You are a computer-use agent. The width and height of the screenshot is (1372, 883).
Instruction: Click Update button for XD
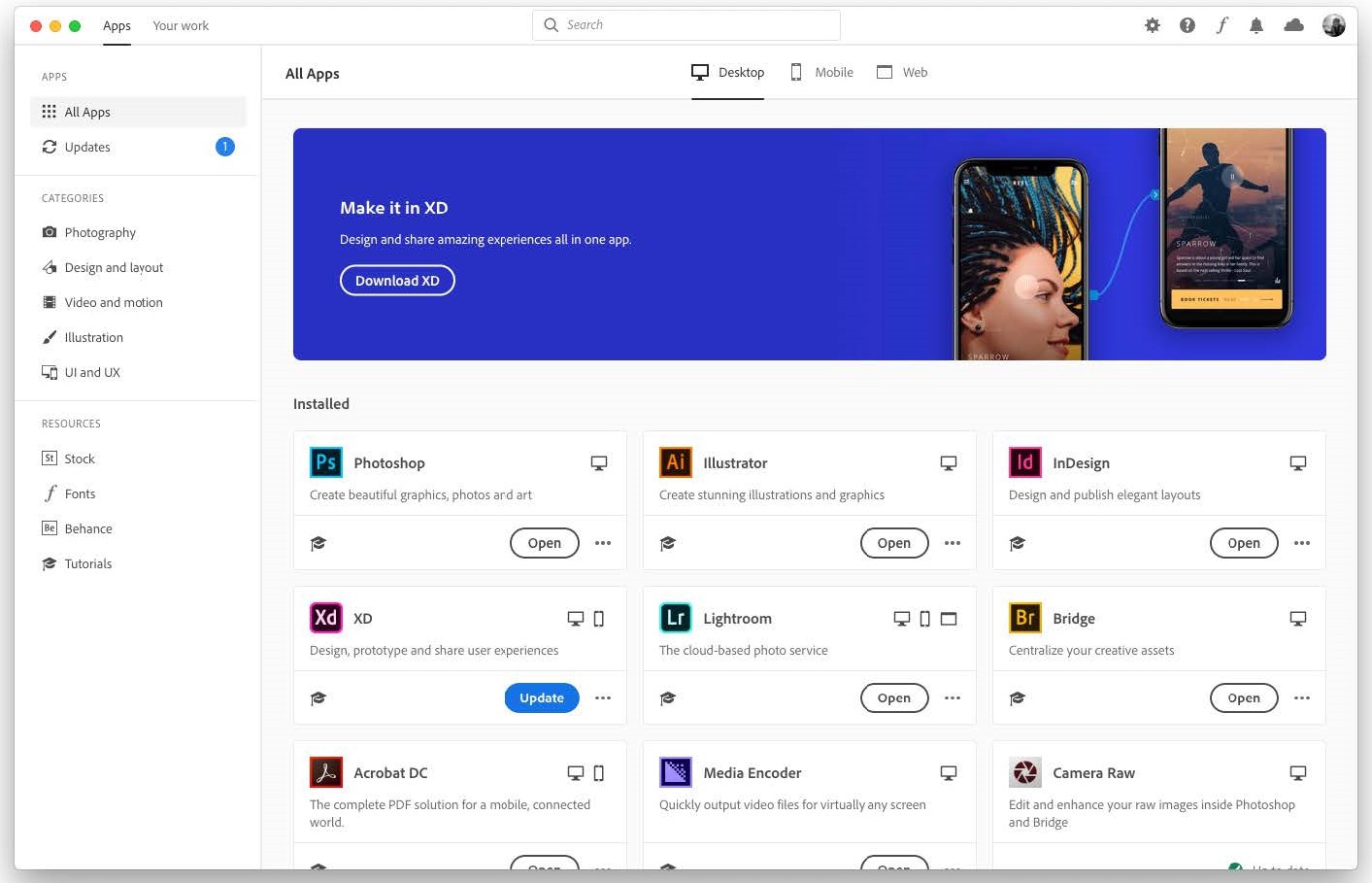[542, 698]
